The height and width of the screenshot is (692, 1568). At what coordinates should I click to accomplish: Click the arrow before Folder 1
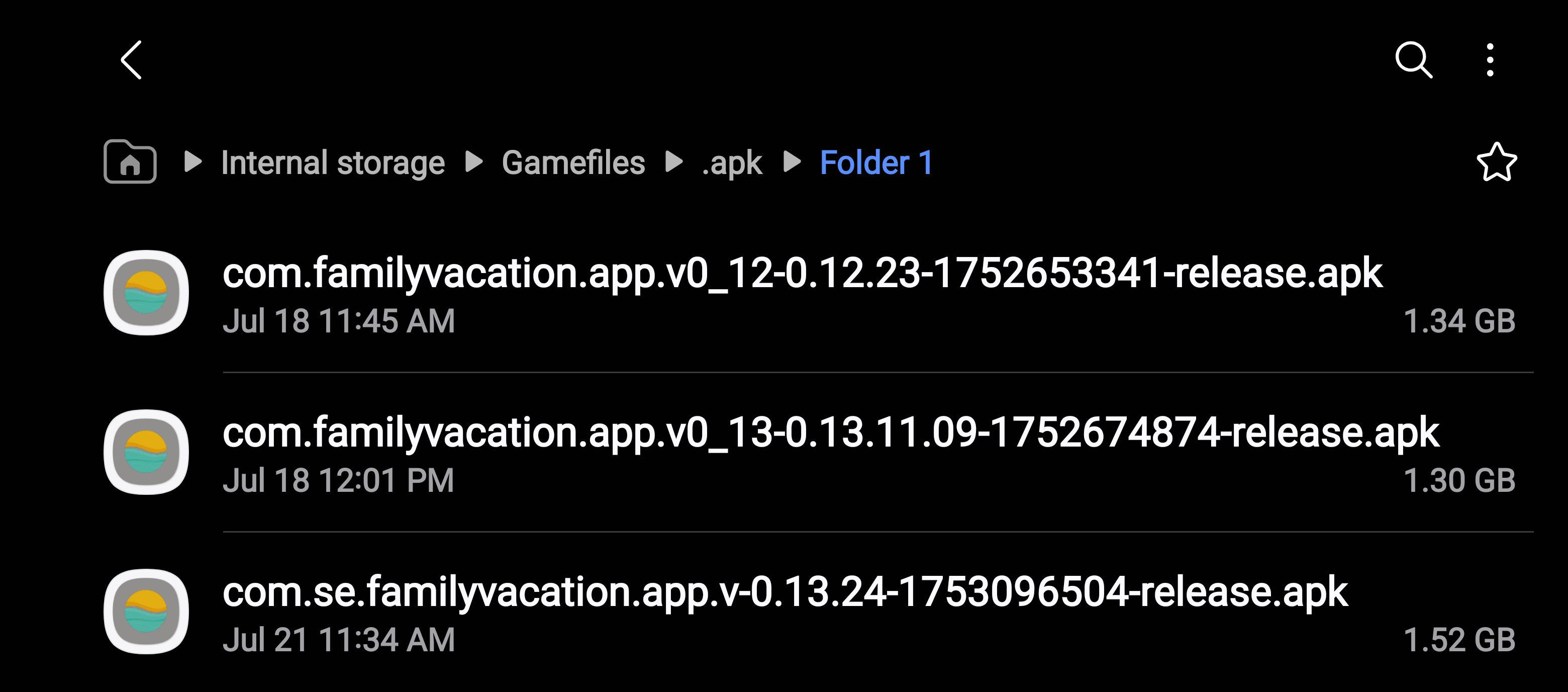coord(792,161)
